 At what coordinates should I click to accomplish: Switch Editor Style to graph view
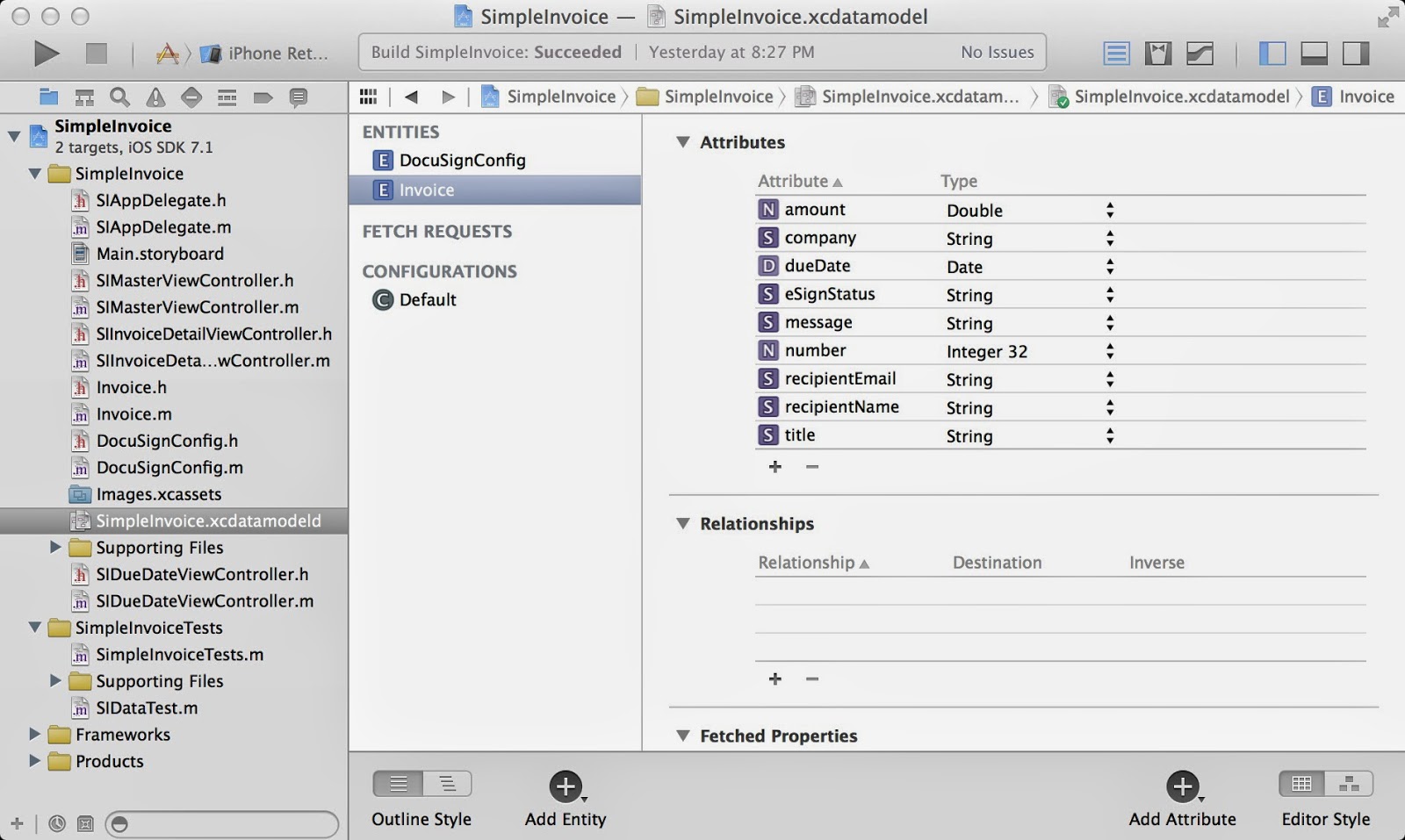point(1349,783)
